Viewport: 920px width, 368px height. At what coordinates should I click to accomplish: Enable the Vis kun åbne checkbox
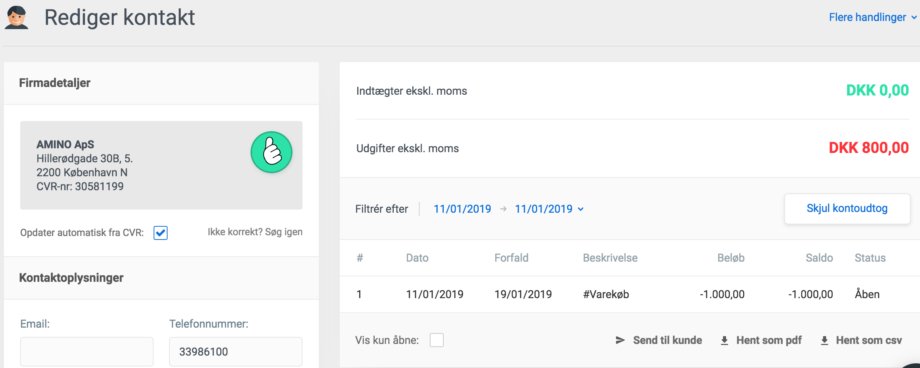[x=437, y=340]
